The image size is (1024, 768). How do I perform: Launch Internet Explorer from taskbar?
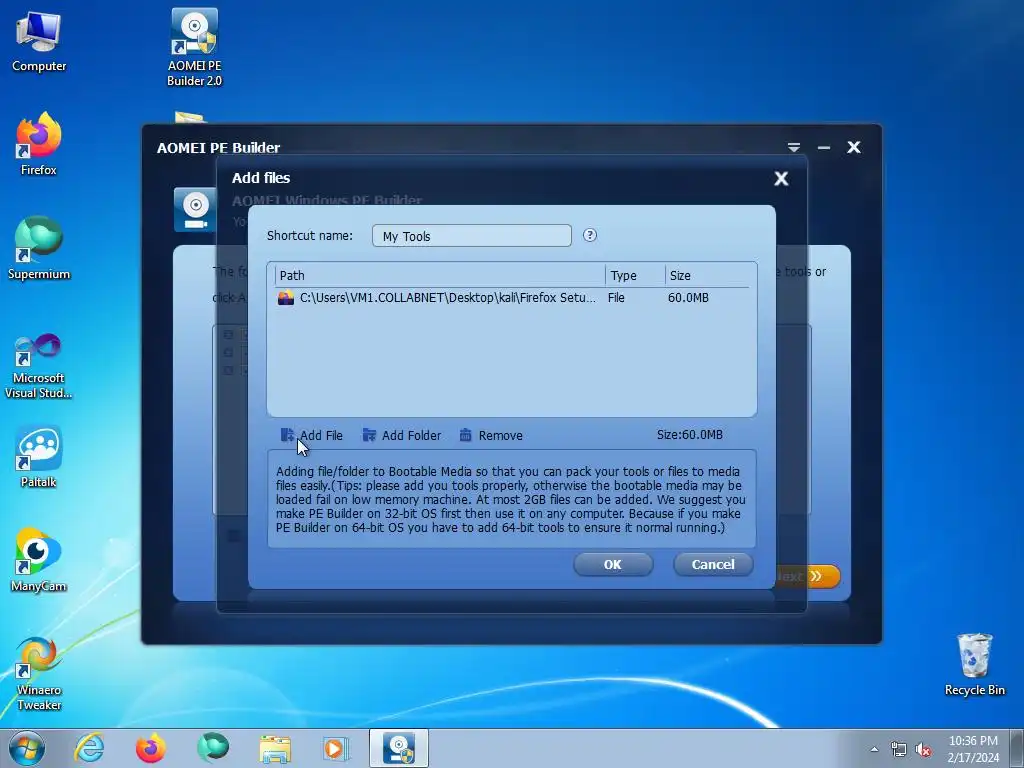(x=89, y=748)
